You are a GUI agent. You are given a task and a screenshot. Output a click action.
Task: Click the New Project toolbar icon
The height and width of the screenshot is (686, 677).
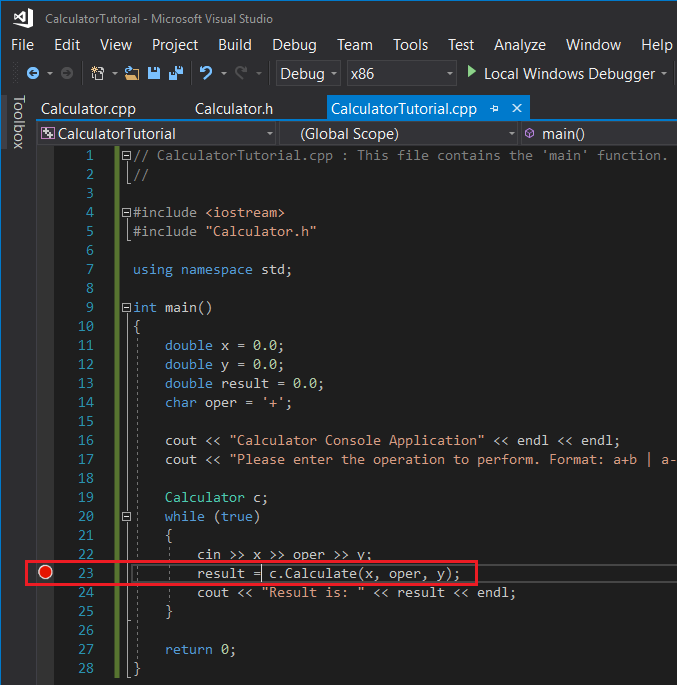tap(97, 73)
